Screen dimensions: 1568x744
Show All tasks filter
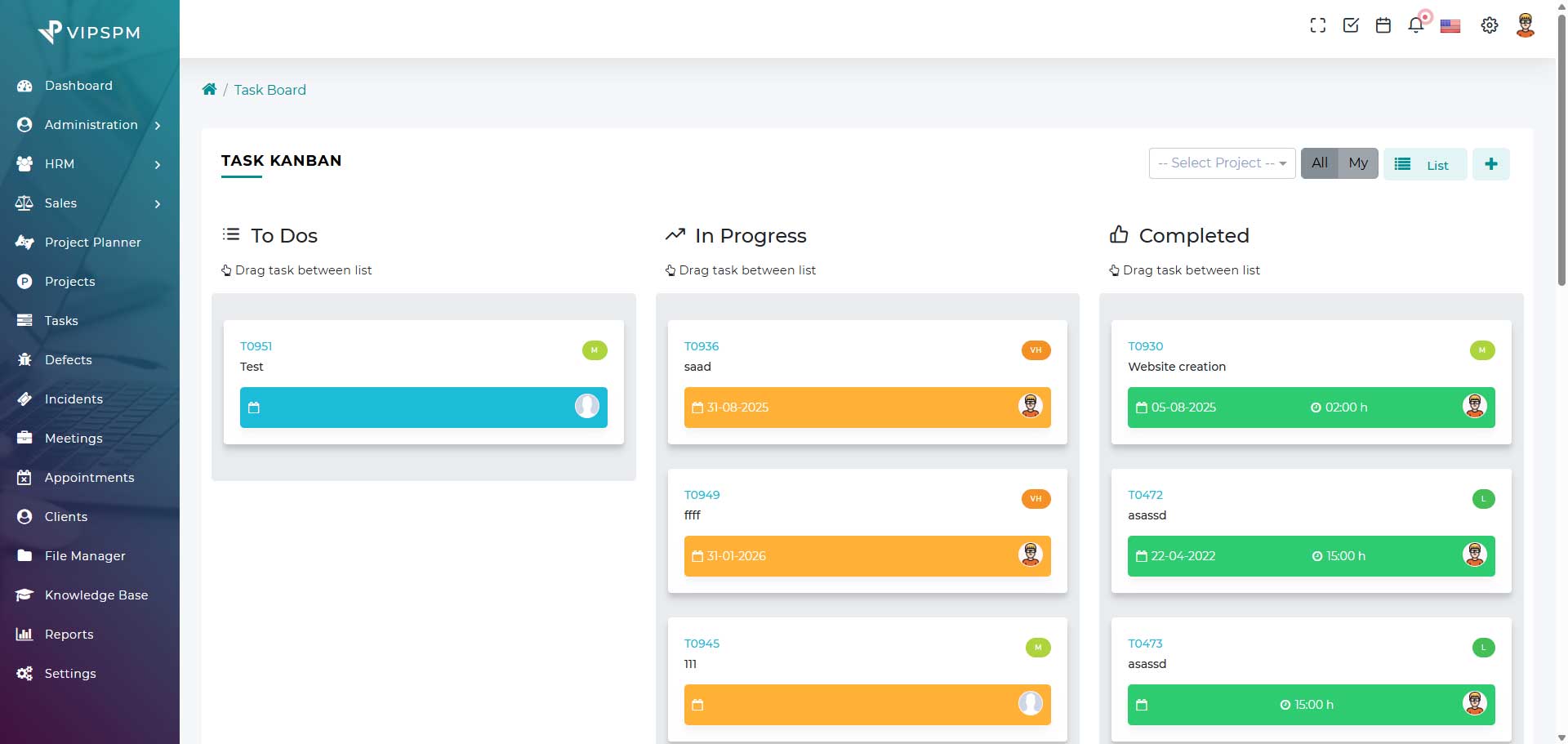(1320, 163)
